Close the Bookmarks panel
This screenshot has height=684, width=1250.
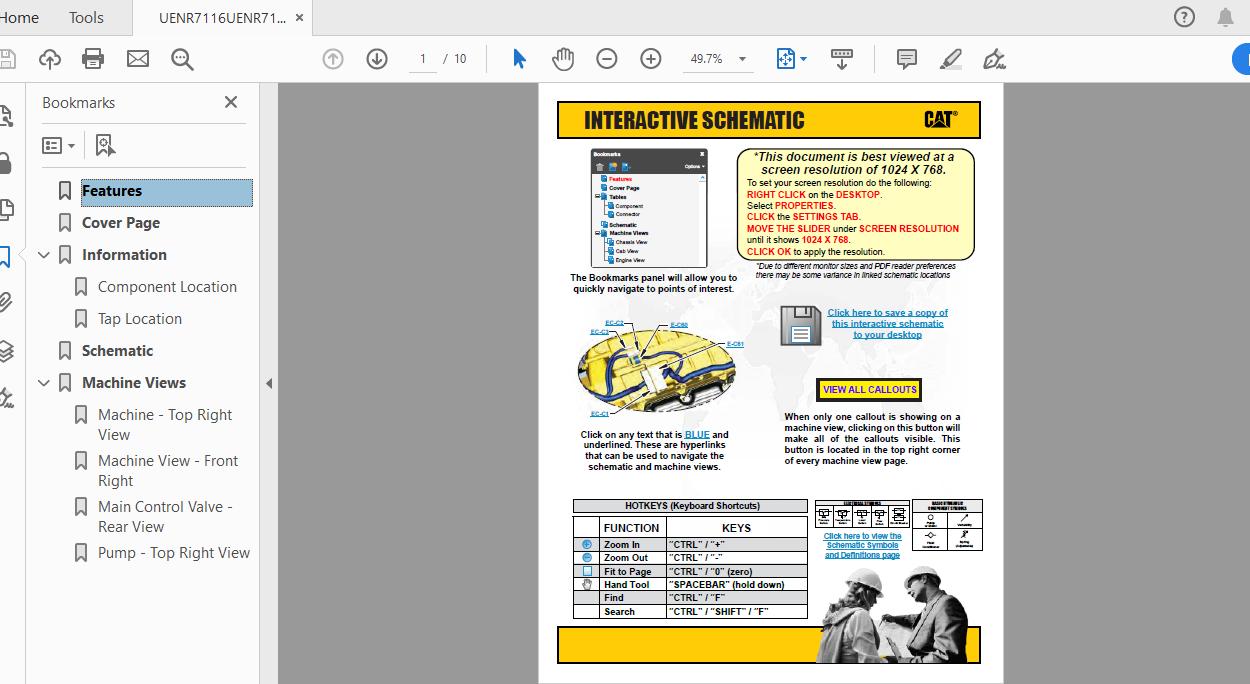click(x=231, y=102)
